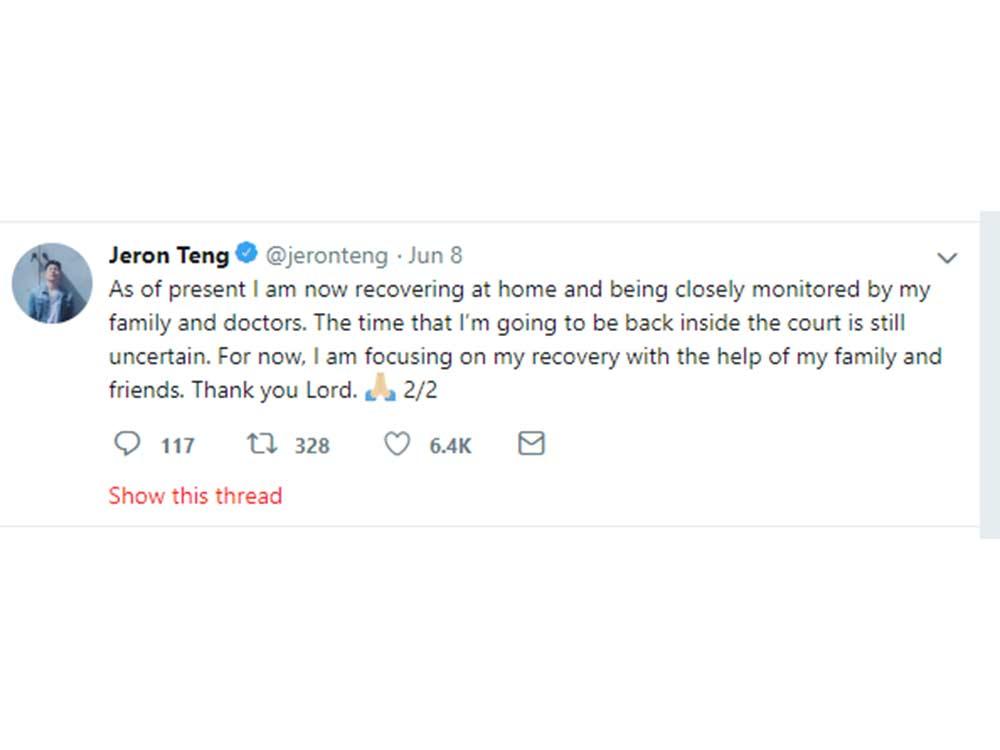
Task: Open the @jeronteng handle link
Action: coord(326,255)
